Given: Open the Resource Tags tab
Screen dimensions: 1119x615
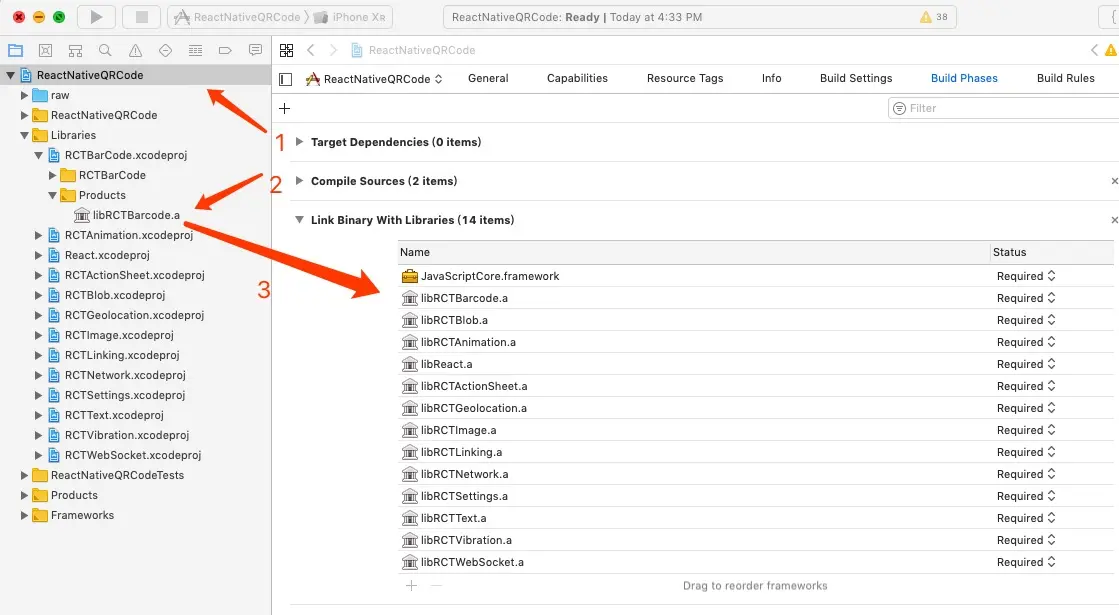Looking at the screenshot, I should tap(685, 78).
